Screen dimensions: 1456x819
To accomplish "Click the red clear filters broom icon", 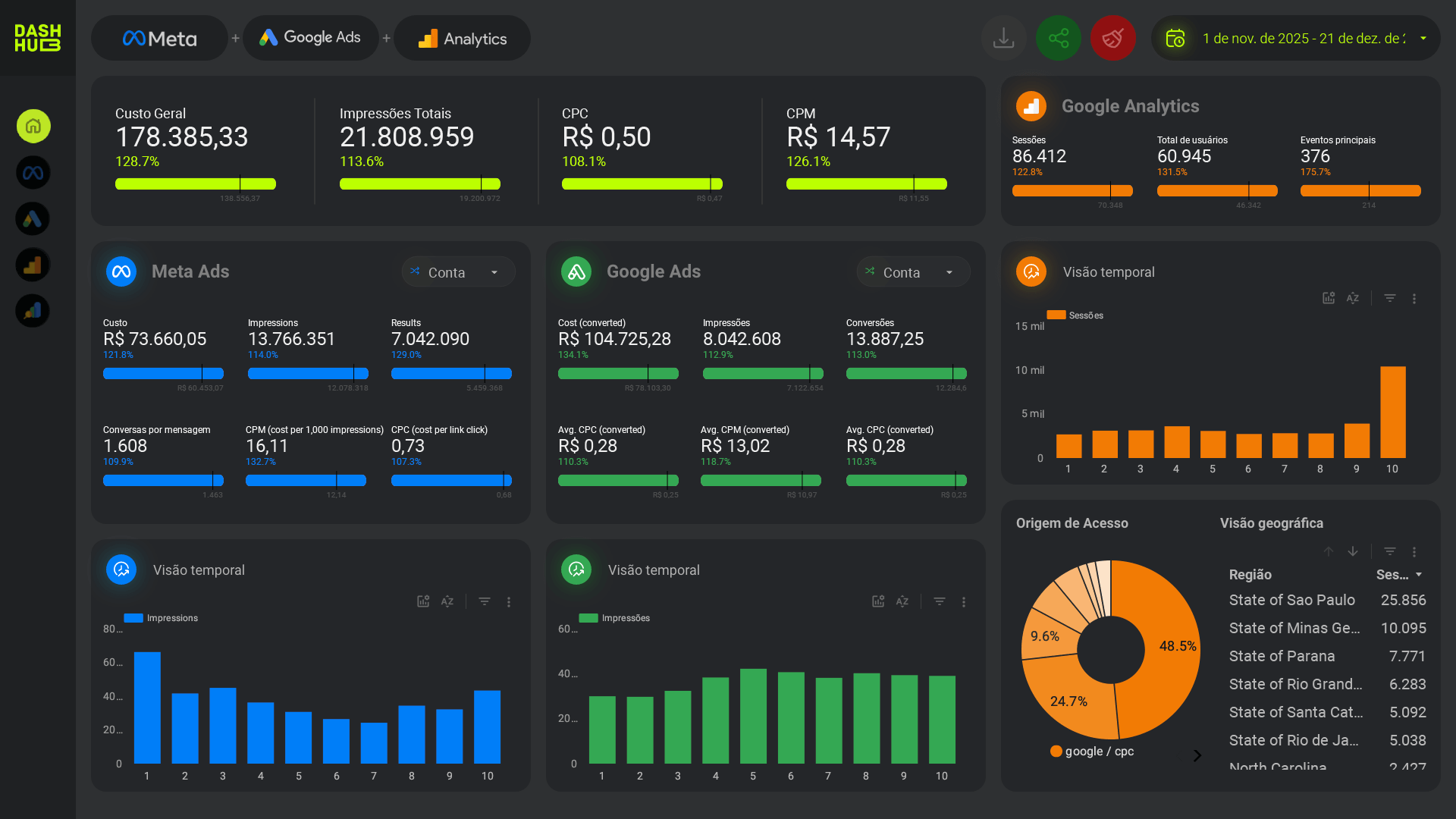I will (1112, 38).
